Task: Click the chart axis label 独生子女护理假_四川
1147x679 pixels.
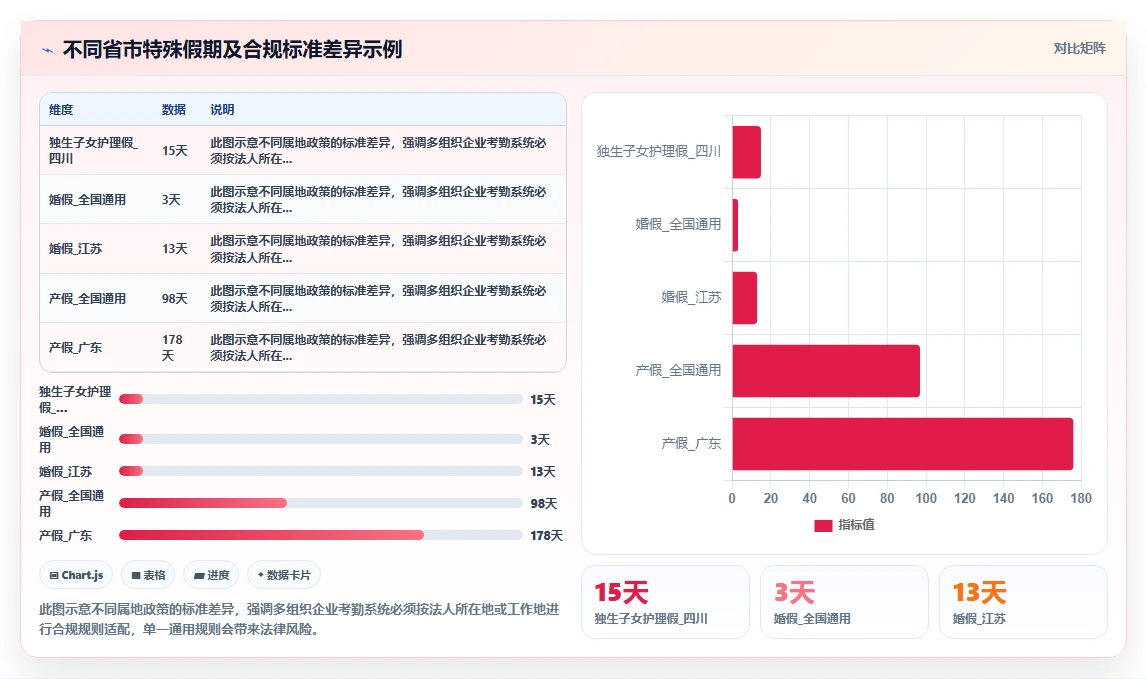Action: coord(658,151)
